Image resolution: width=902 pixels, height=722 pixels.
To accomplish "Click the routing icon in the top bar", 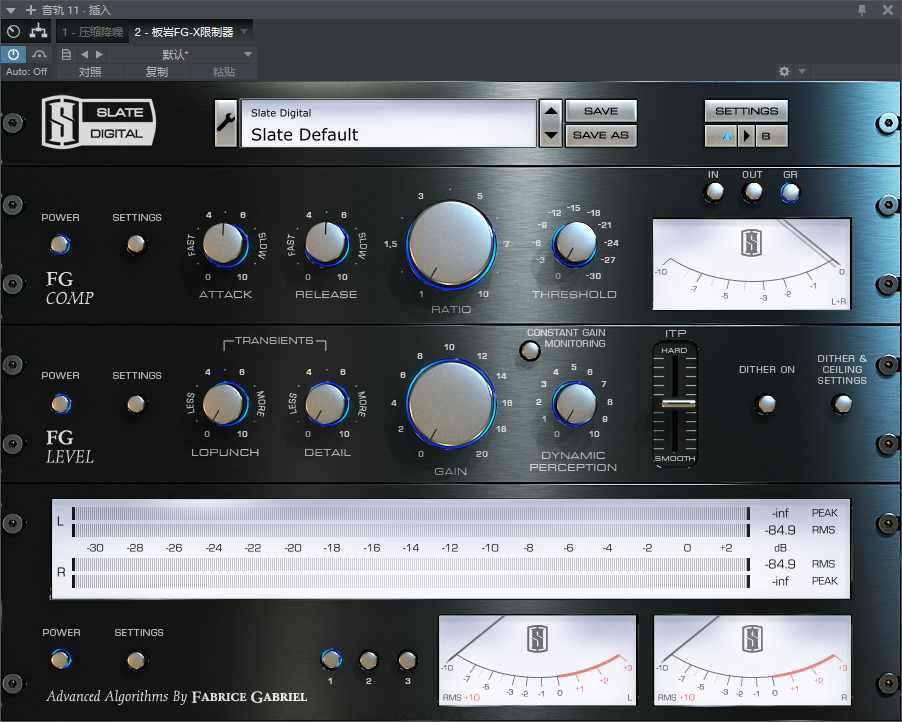I will [38, 32].
